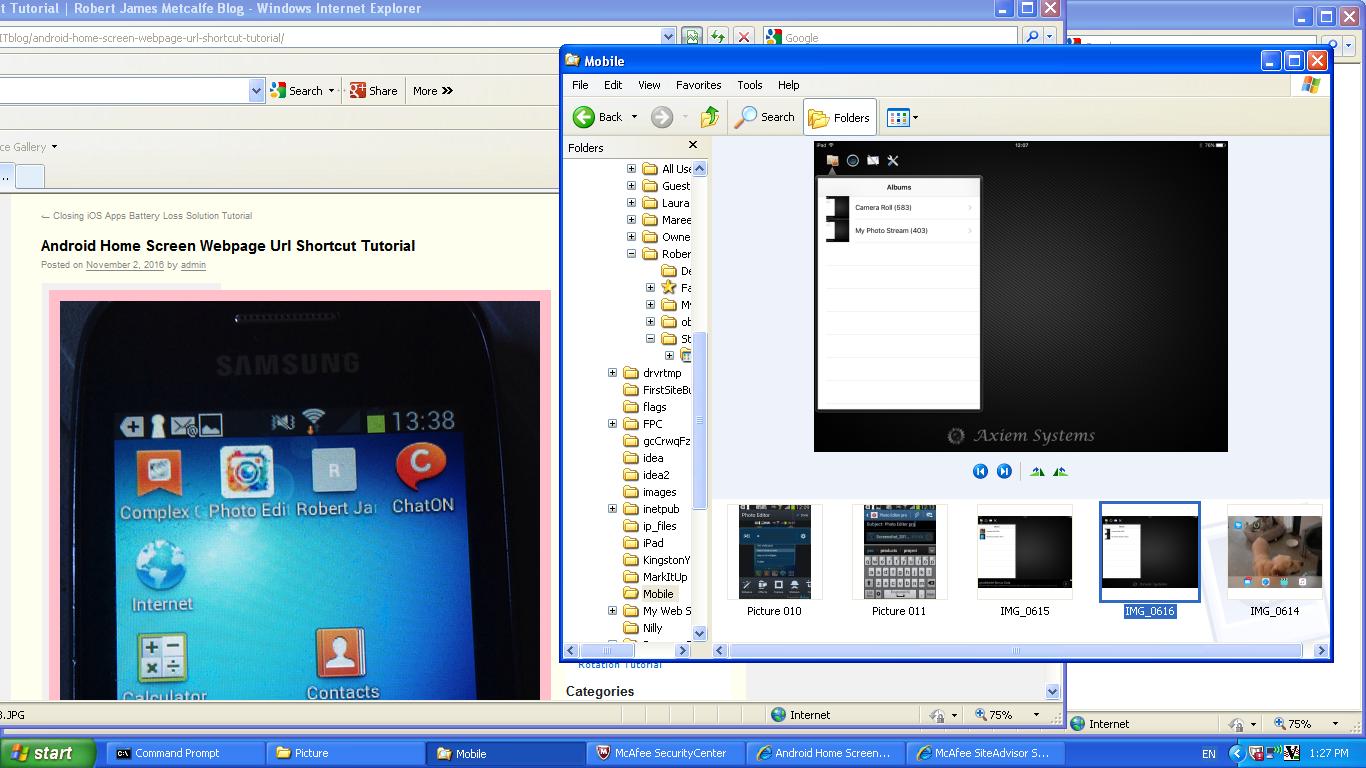Viewport: 1366px width, 768px height.
Task: Open the View menu in Mobile window
Action: point(649,85)
